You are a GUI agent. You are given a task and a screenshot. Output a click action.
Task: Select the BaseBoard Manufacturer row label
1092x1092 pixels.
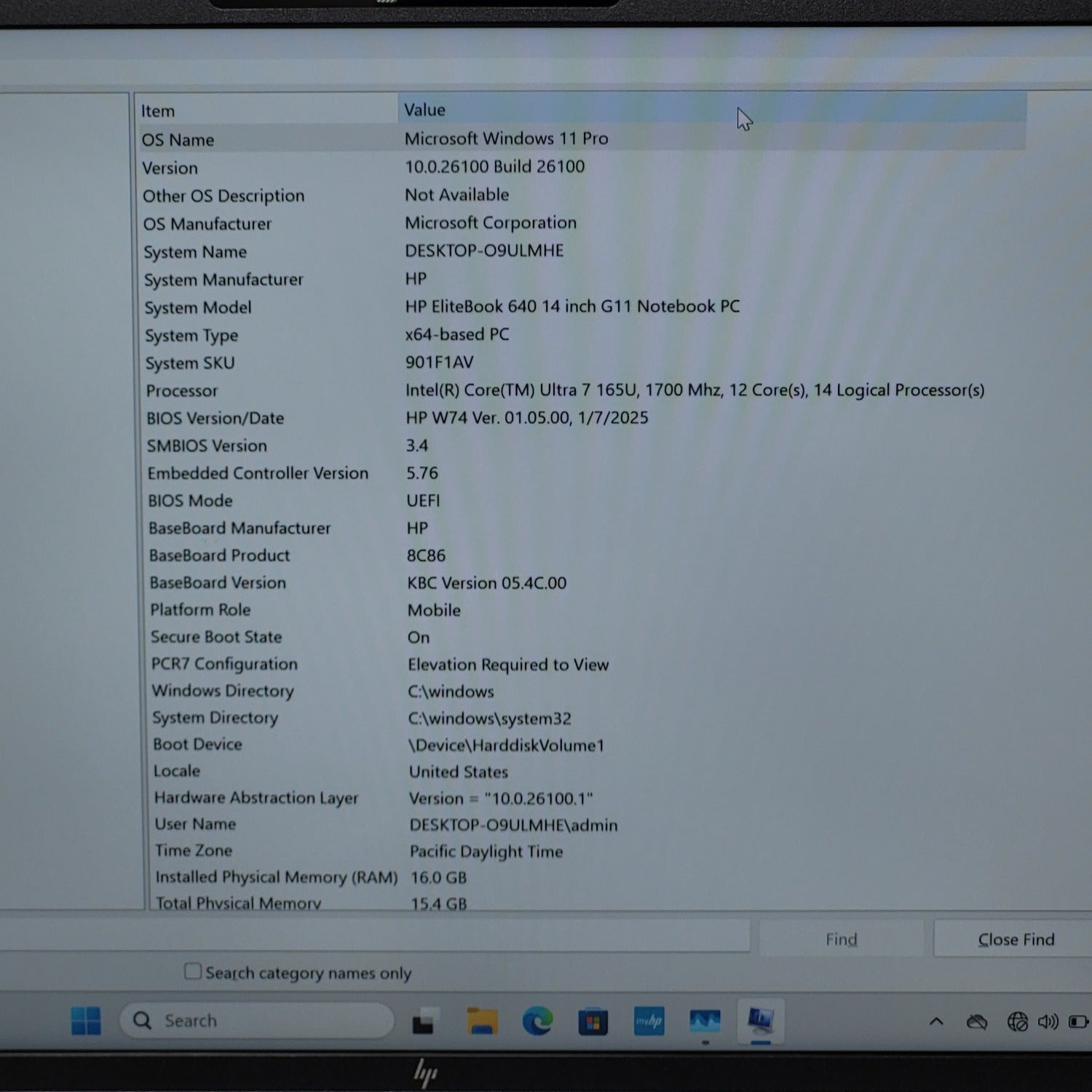pos(240,529)
